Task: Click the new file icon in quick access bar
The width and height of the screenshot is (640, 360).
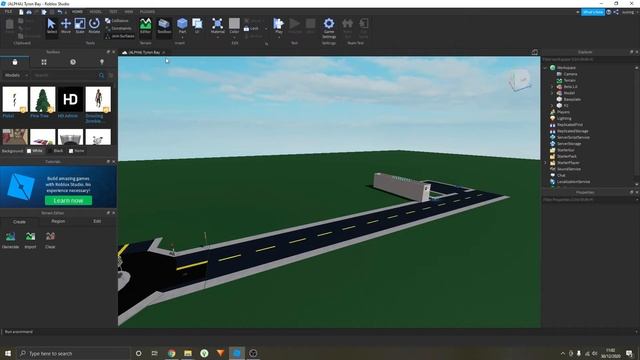Action: click(x=21, y=12)
